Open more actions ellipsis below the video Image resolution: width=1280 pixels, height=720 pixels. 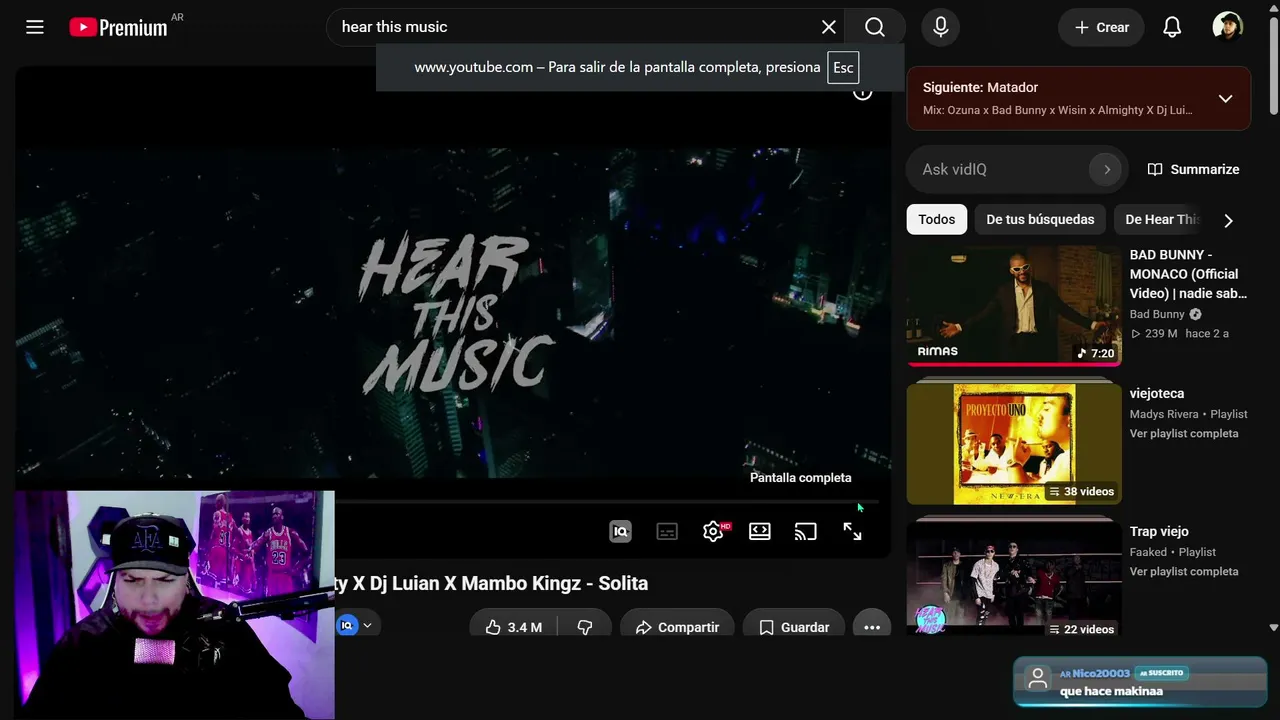pyautogui.click(x=872, y=627)
